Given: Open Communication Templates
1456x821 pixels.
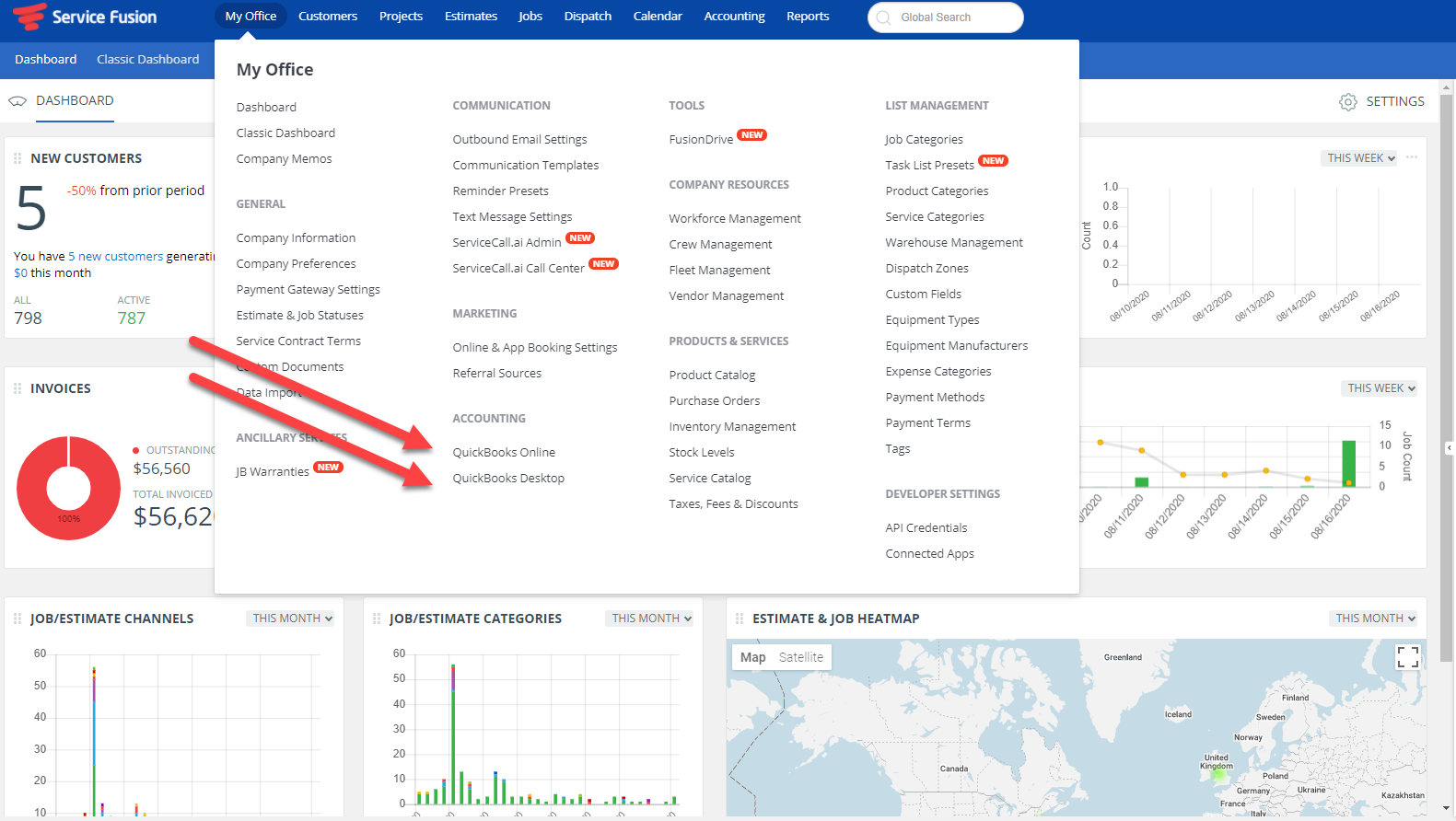Looking at the screenshot, I should point(526,166).
